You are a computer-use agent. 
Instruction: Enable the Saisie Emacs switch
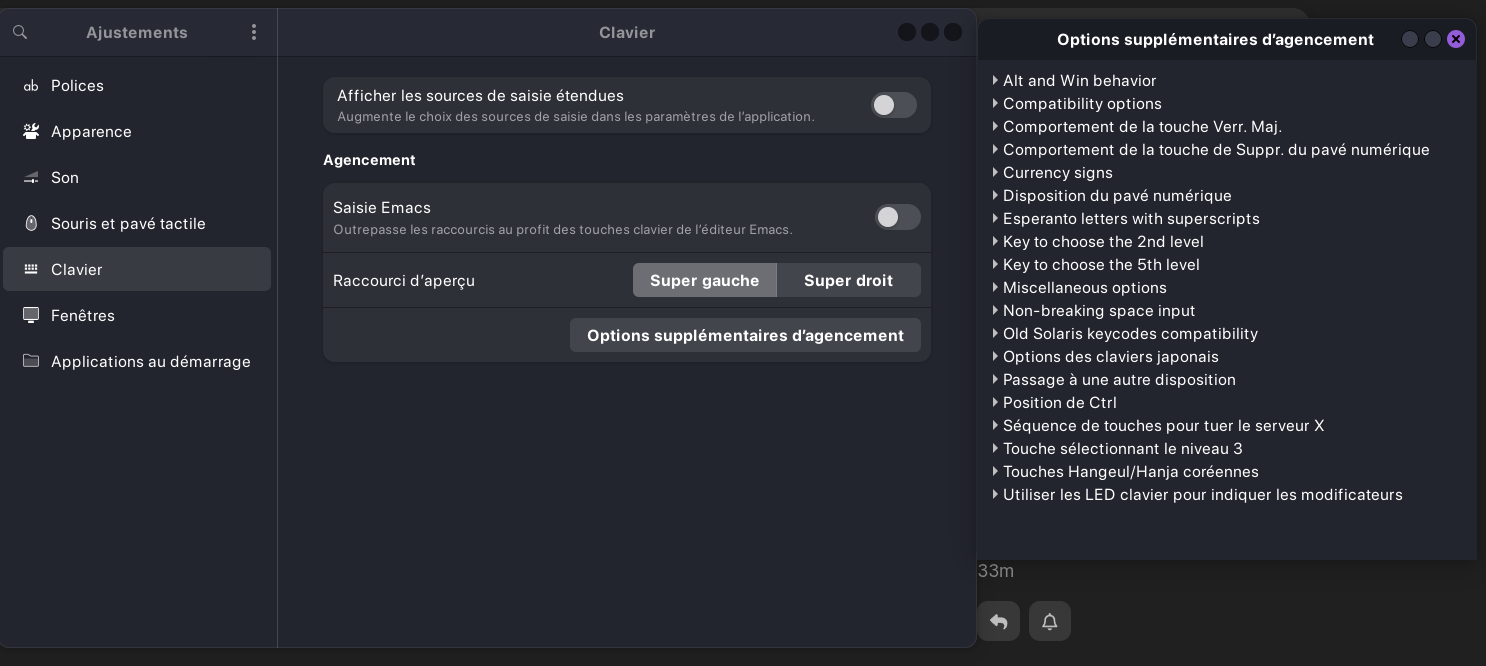click(897, 217)
